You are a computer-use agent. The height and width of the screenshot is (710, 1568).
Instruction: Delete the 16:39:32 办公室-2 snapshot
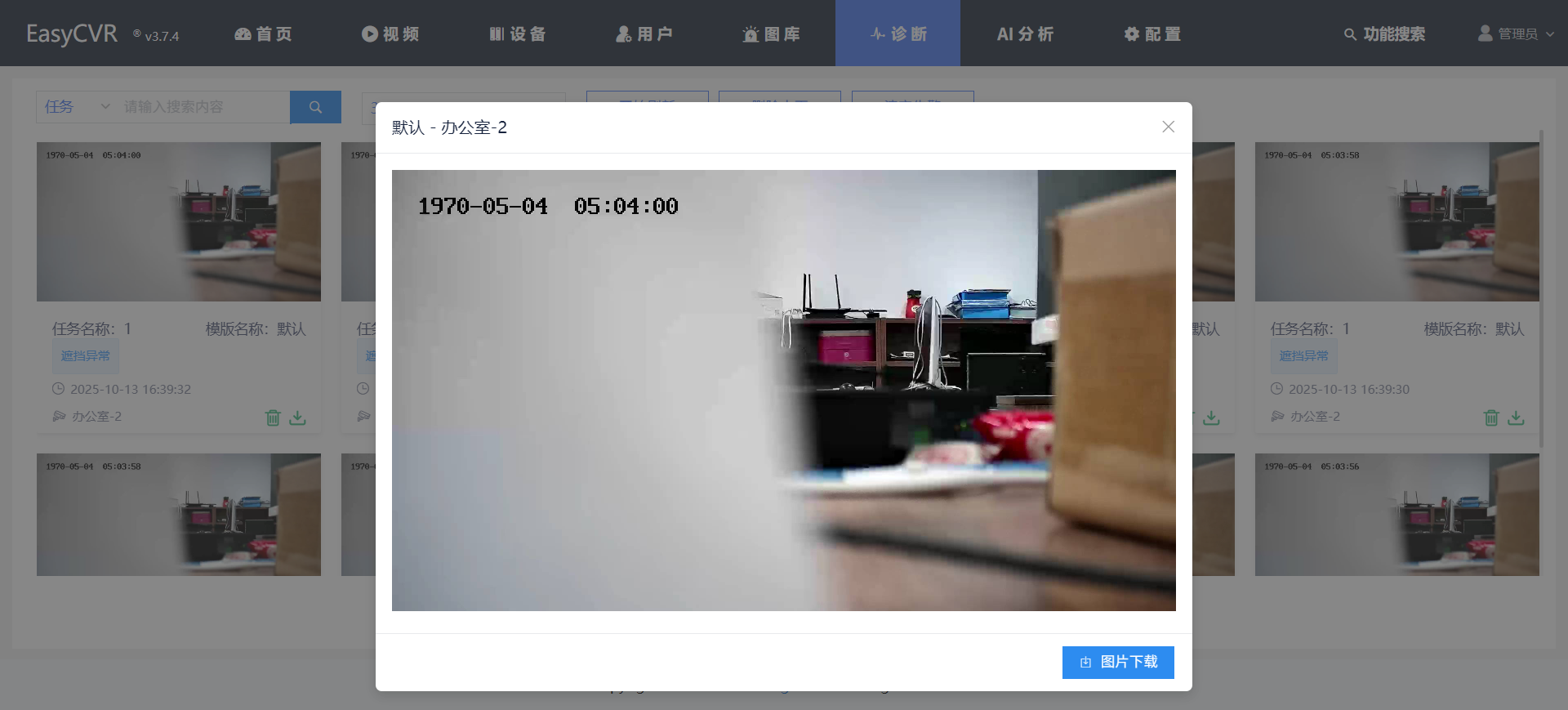273,418
